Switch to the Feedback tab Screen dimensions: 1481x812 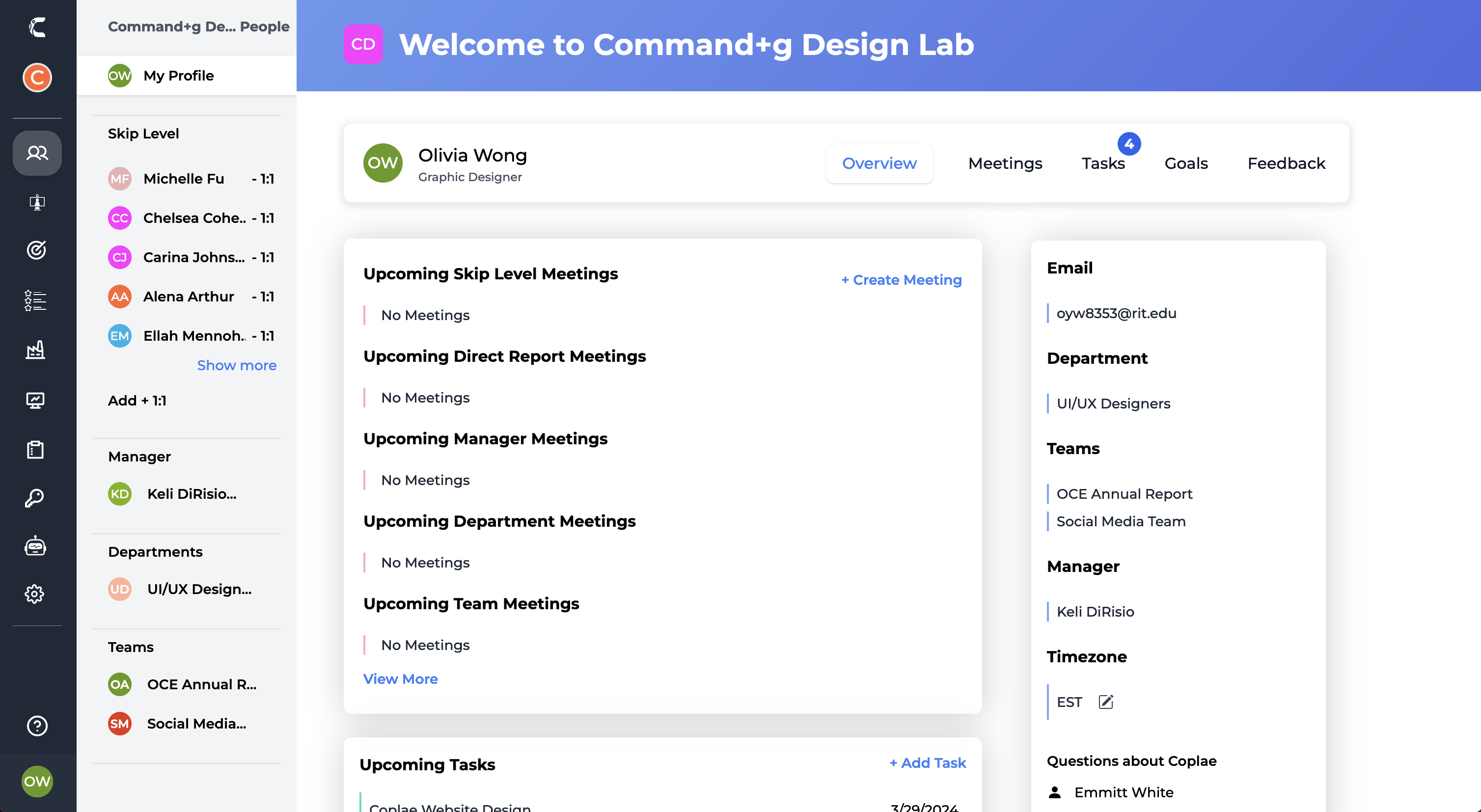tap(1286, 163)
